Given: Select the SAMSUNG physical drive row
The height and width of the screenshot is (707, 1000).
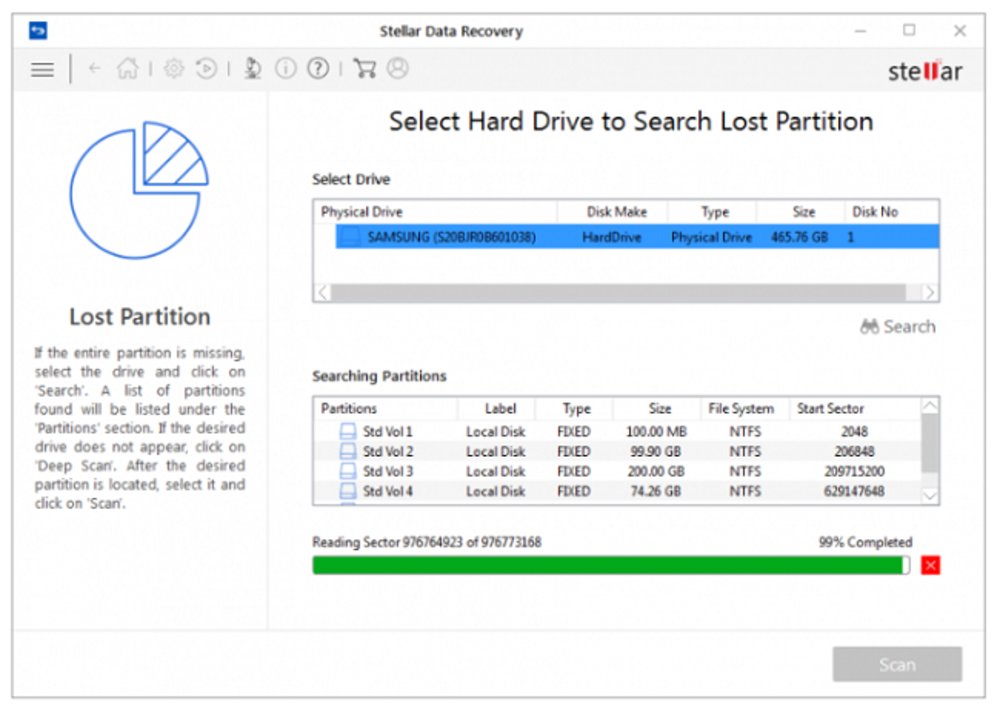Looking at the screenshot, I should pos(637,237).
